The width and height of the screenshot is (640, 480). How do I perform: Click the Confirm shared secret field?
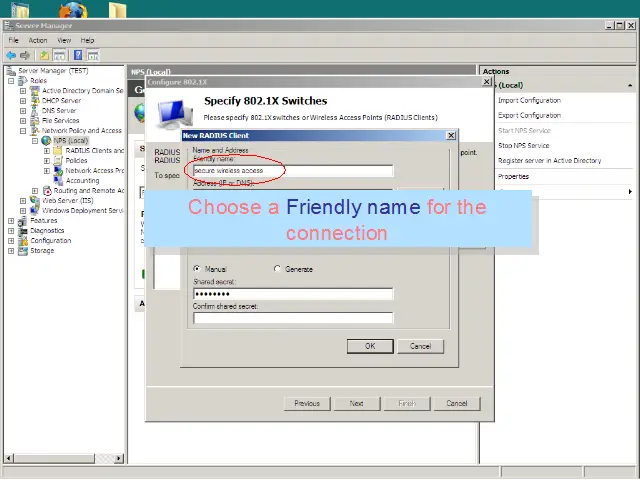coord(293,318)
